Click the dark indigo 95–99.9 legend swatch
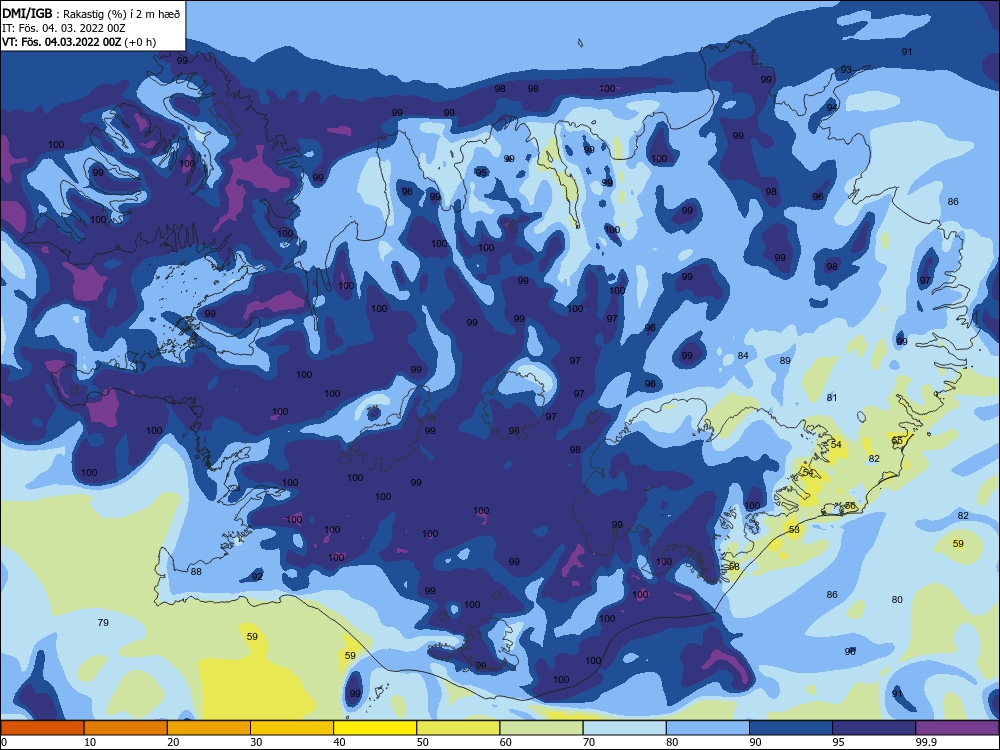 [874, 728]
